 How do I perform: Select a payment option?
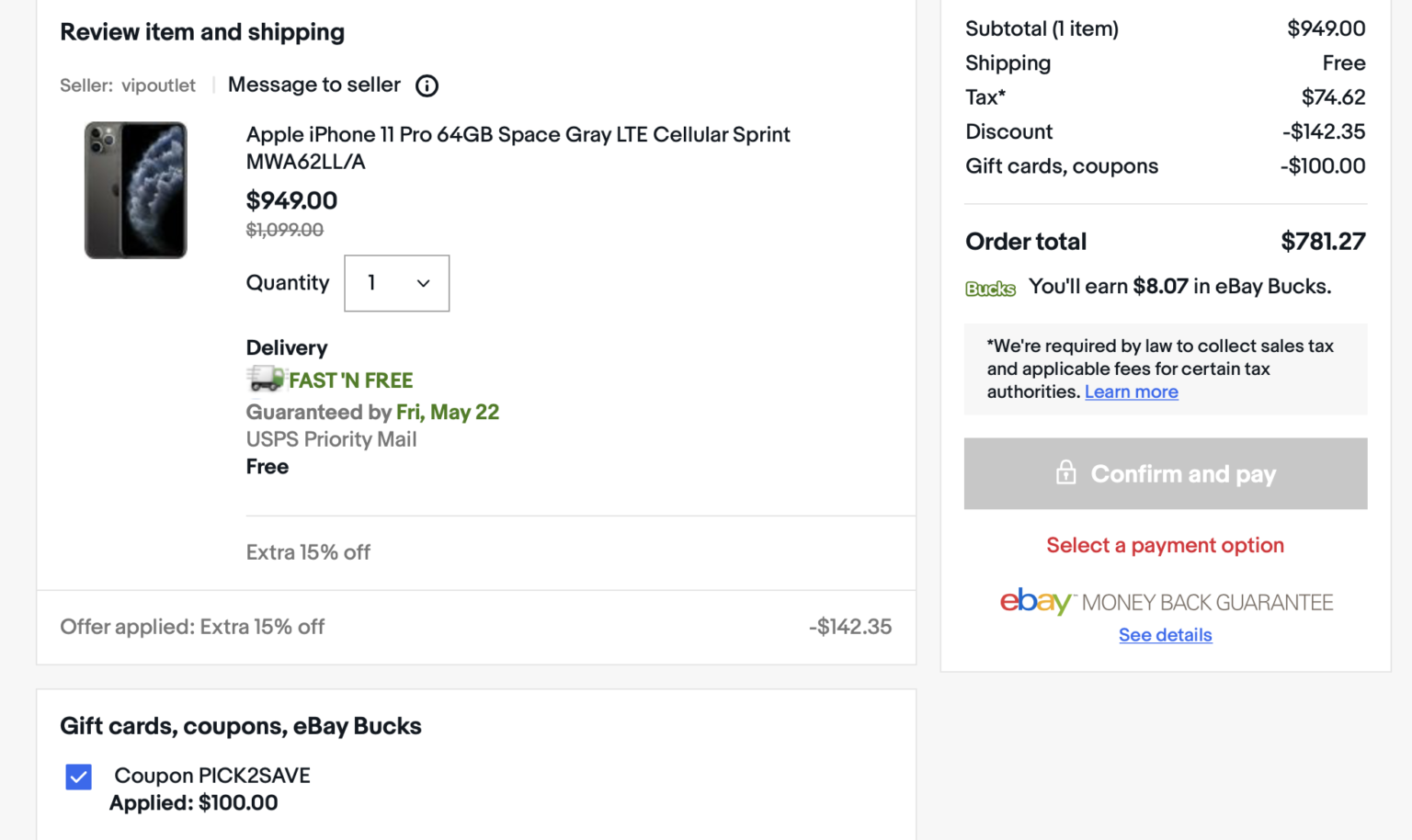[1165, 545]
